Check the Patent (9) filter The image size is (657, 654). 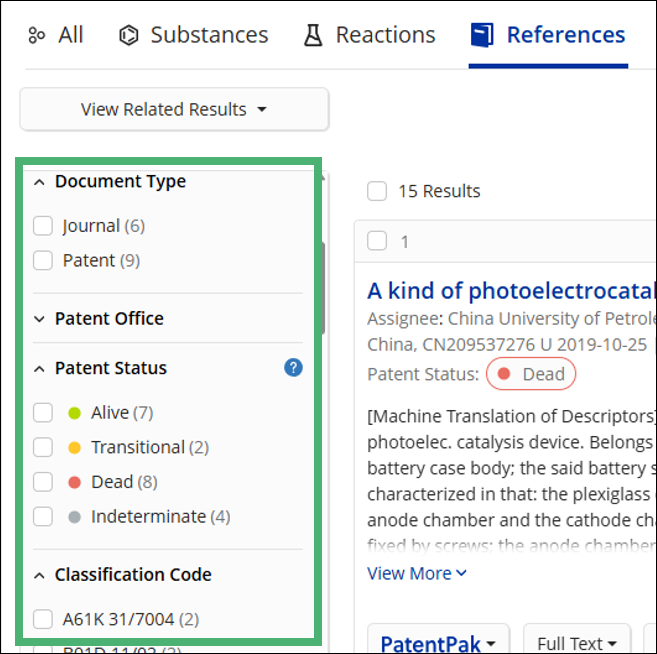(x=43, y=261)
